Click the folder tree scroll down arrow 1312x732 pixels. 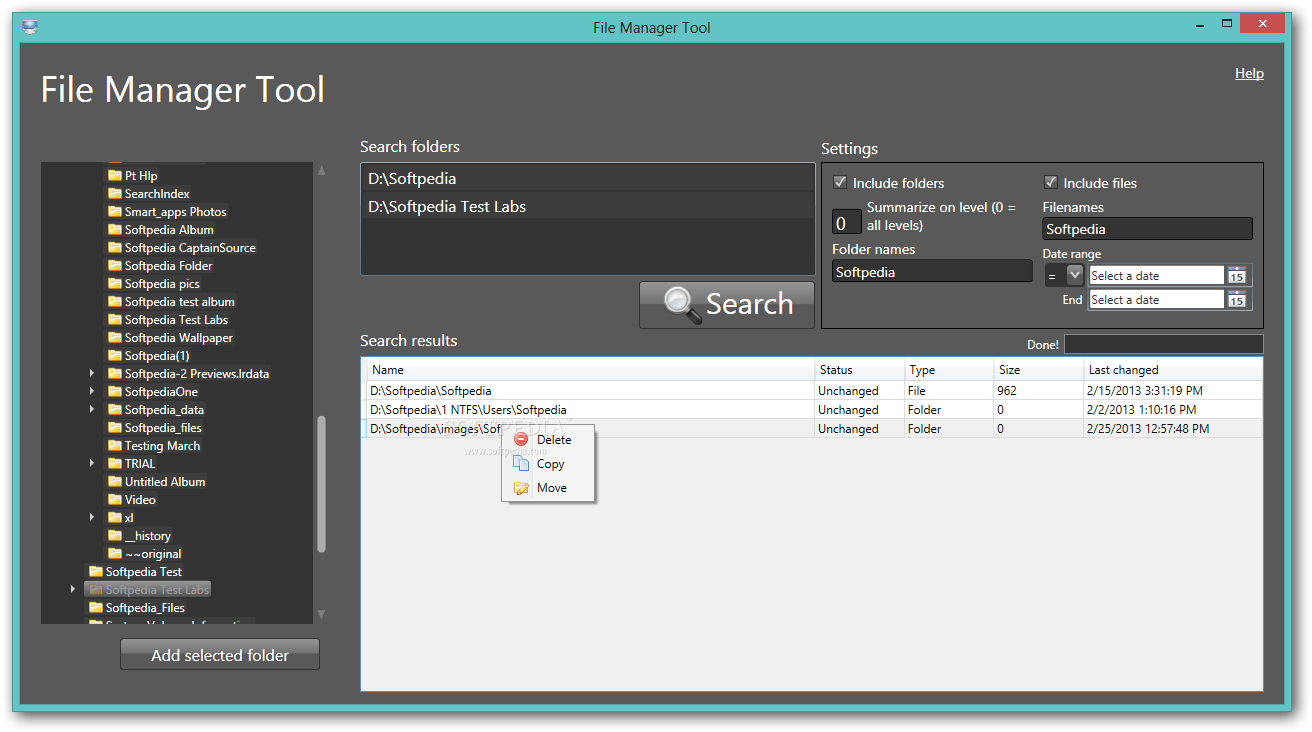pos(321,614)
